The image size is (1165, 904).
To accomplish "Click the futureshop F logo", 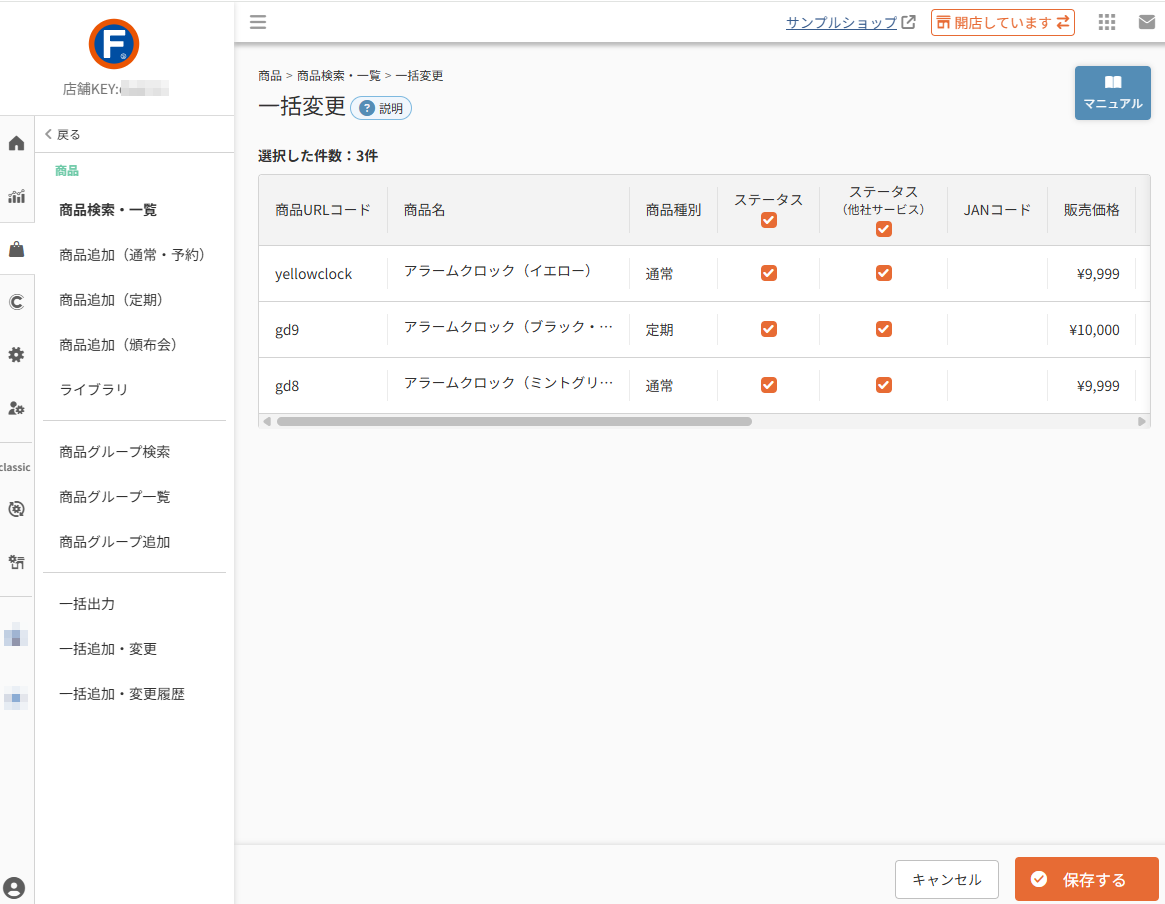I will click(x=114, y=44).
